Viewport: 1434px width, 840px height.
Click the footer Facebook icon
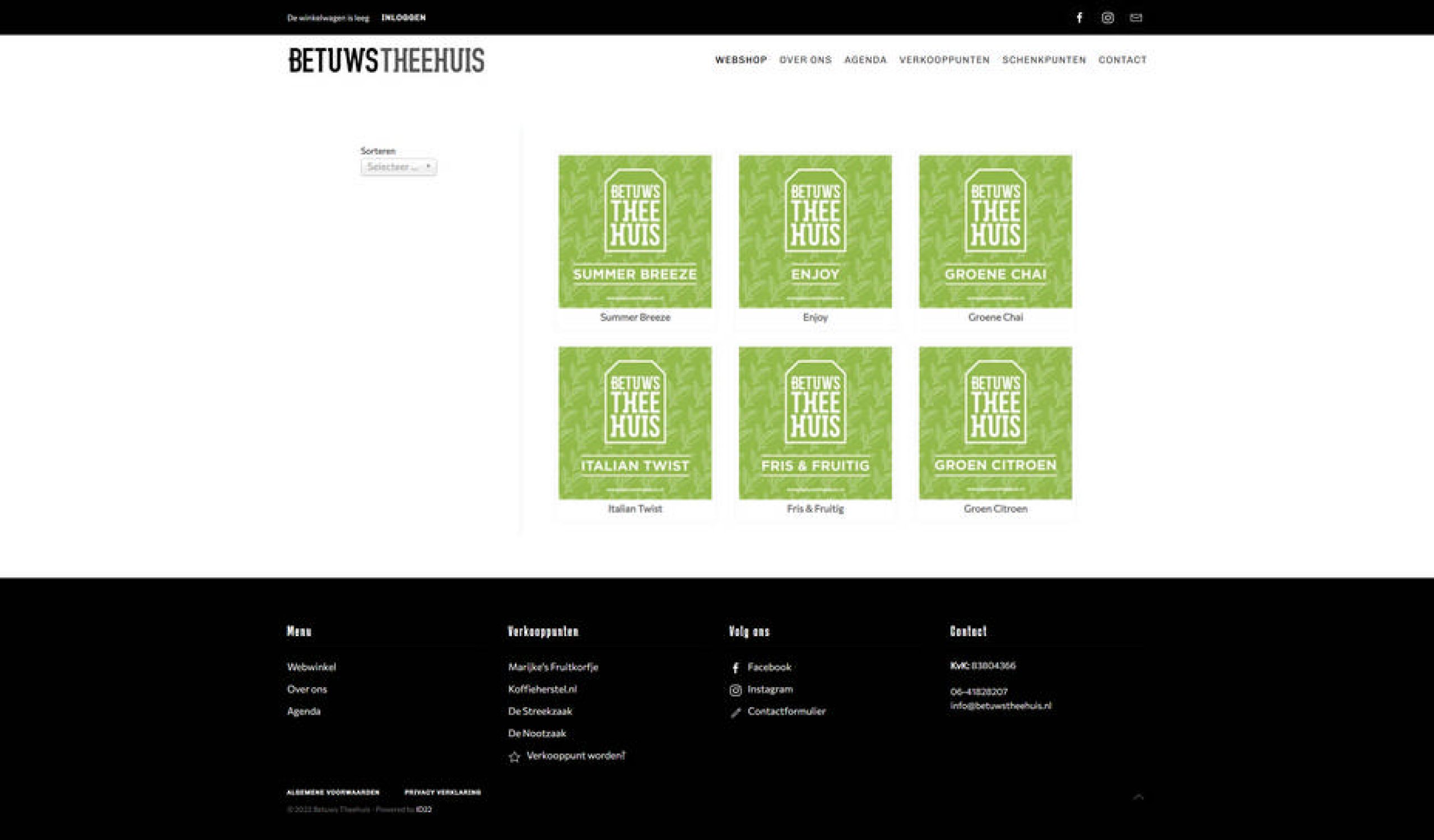(735, 668)
